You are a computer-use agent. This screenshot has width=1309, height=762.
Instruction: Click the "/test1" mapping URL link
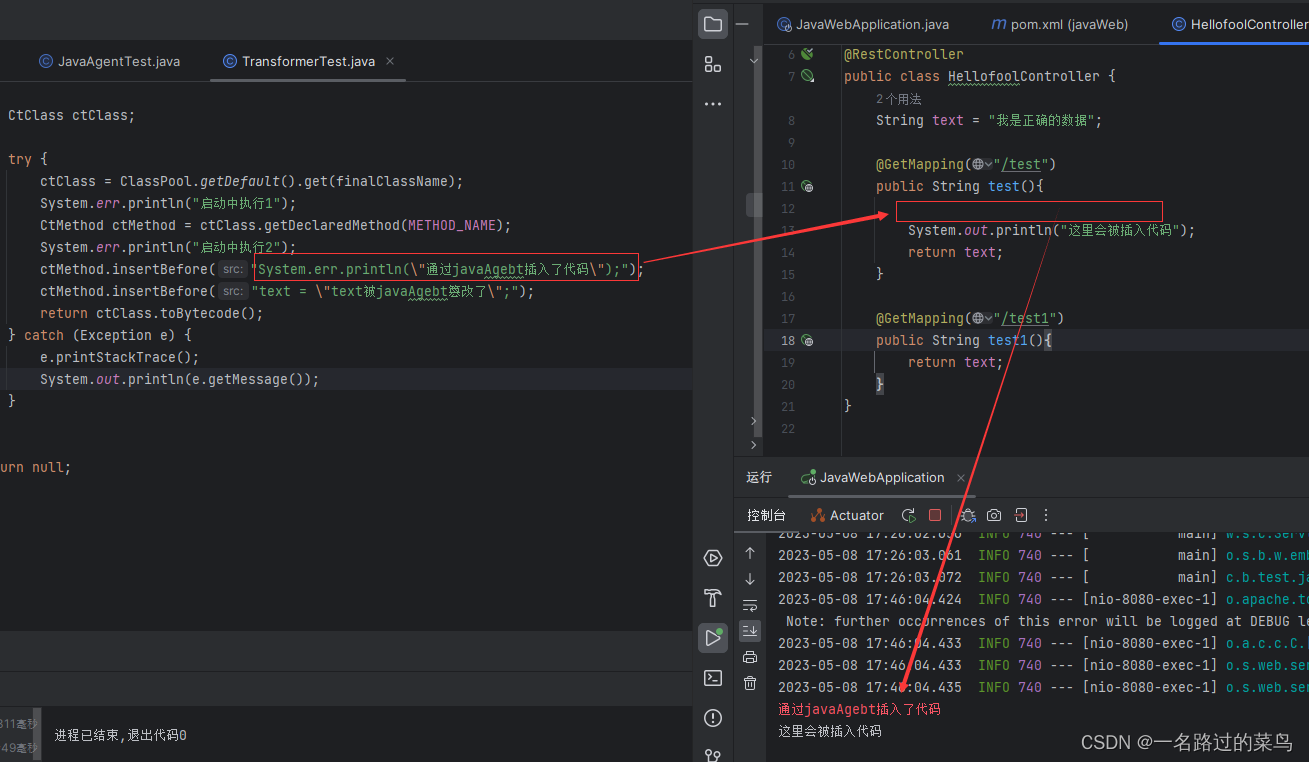pos(1025,318)
